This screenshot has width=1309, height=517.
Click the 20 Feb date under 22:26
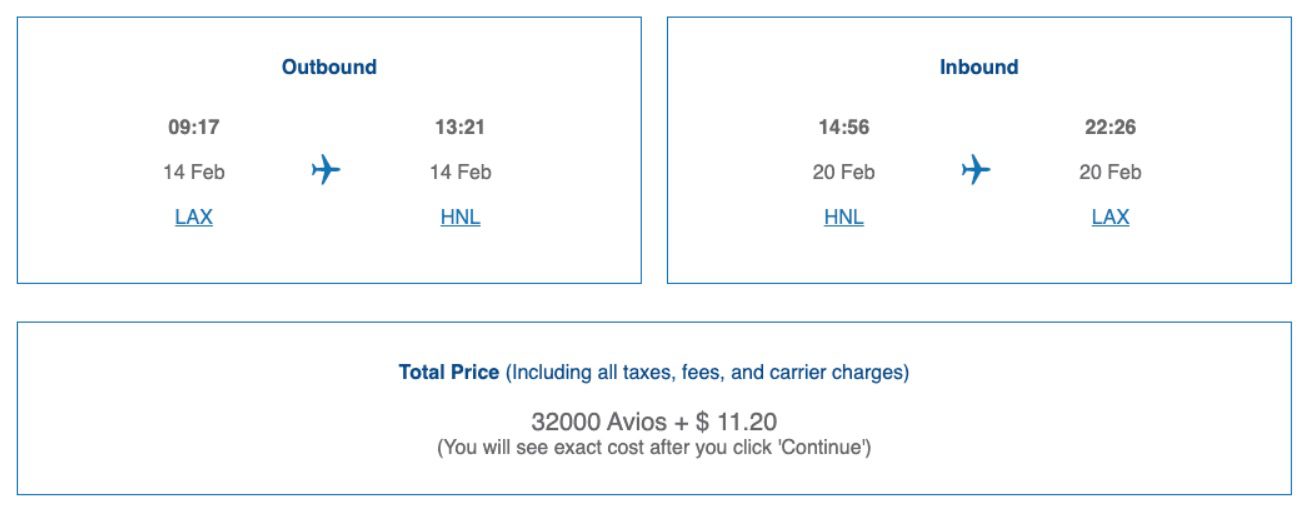click(1110, 172)
